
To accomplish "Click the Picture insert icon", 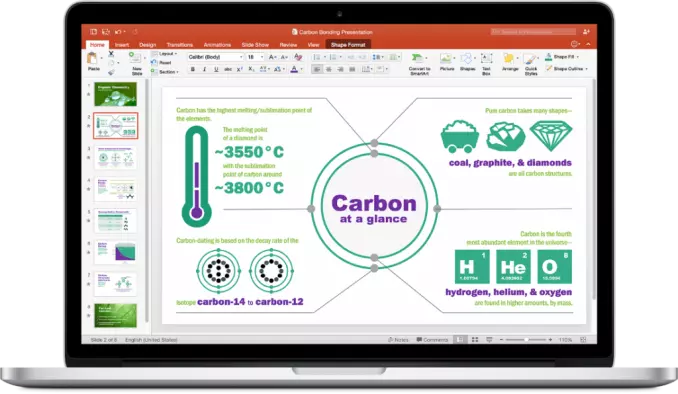I will (446, 58).
